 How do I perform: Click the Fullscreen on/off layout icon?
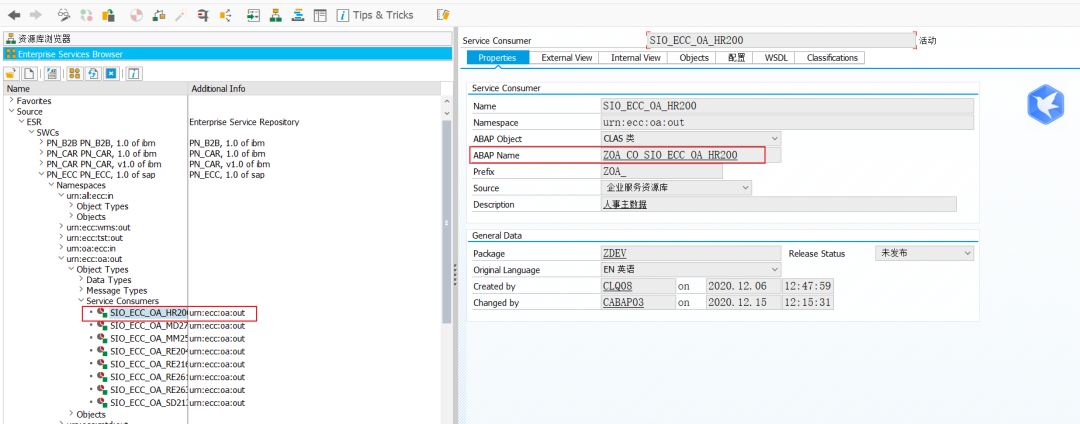click(x=320, y=14)
